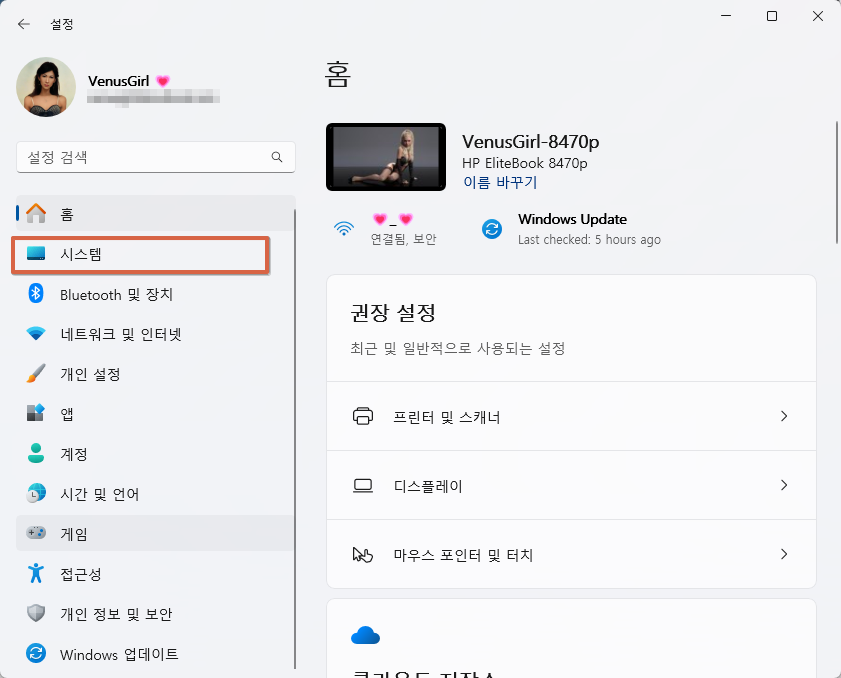Click the home icon in sidebar
This screenshot has width=841, height=678.
pyautogui.click(x=36, y=213)
